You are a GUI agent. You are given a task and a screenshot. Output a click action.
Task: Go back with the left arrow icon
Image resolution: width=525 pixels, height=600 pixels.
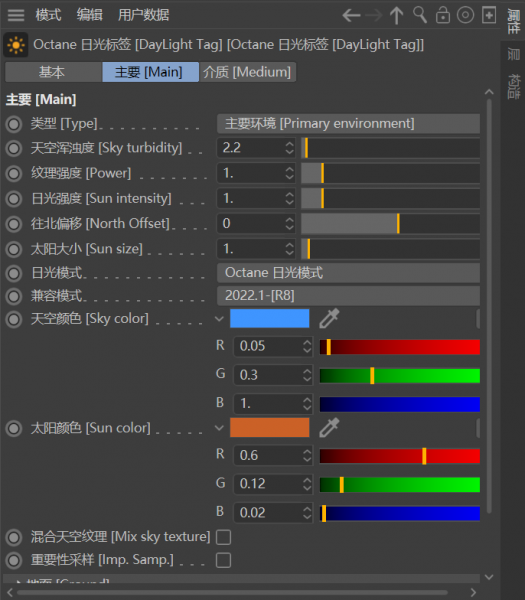351,16
